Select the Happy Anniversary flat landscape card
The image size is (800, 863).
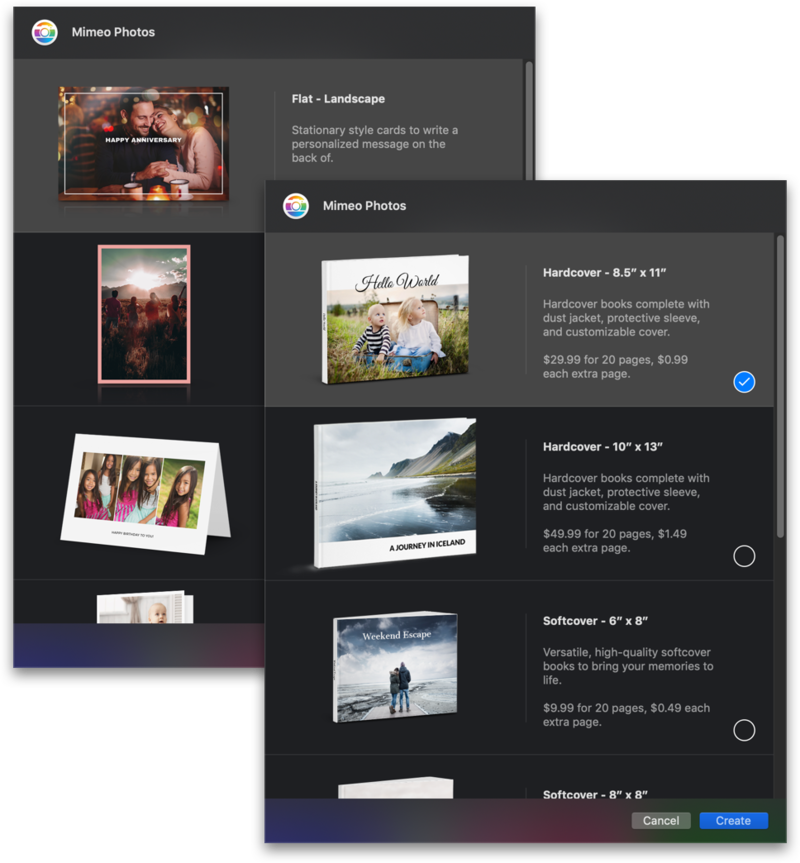(x=143, y=143)
